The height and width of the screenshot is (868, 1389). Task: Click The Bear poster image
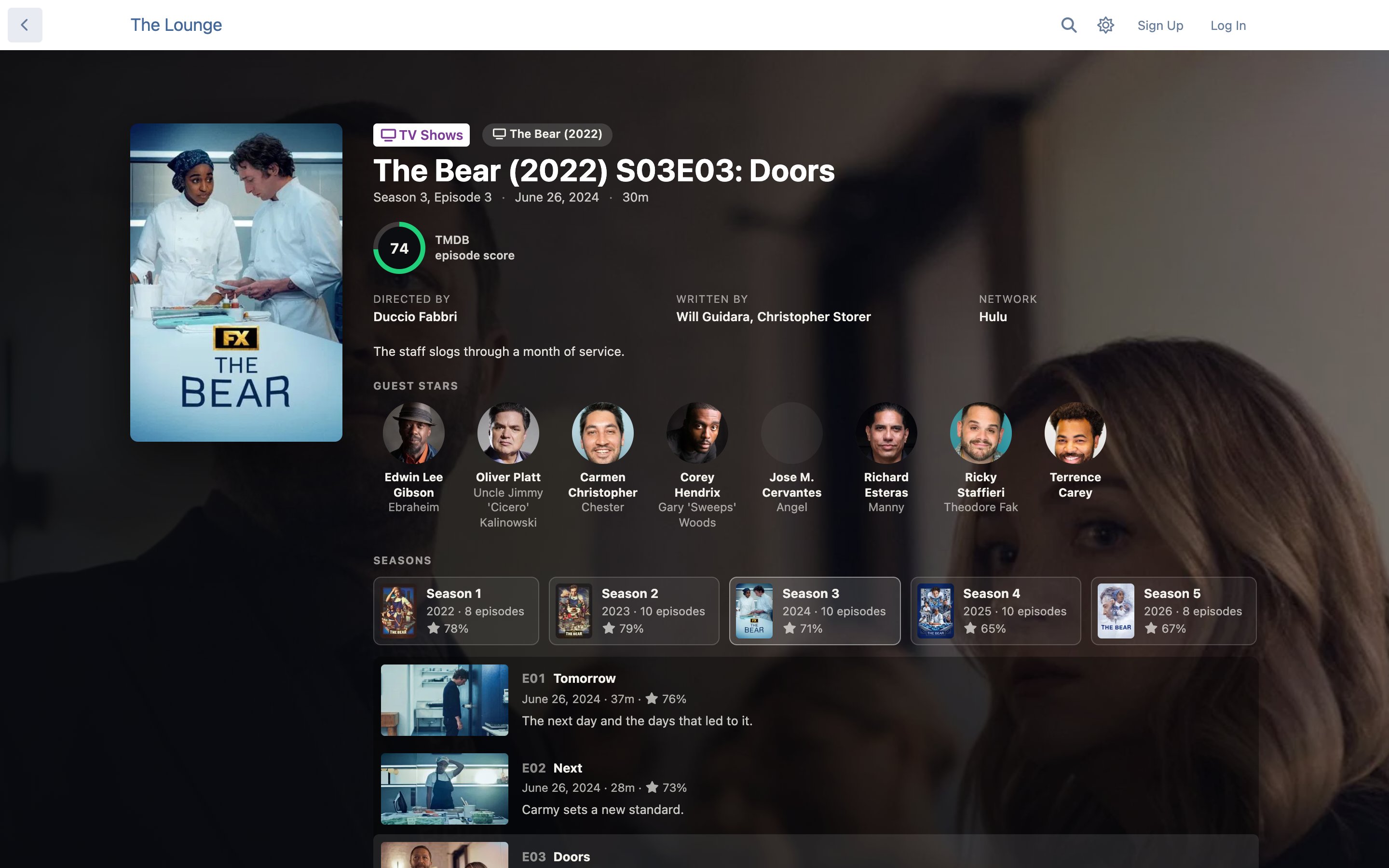point(236,283)
